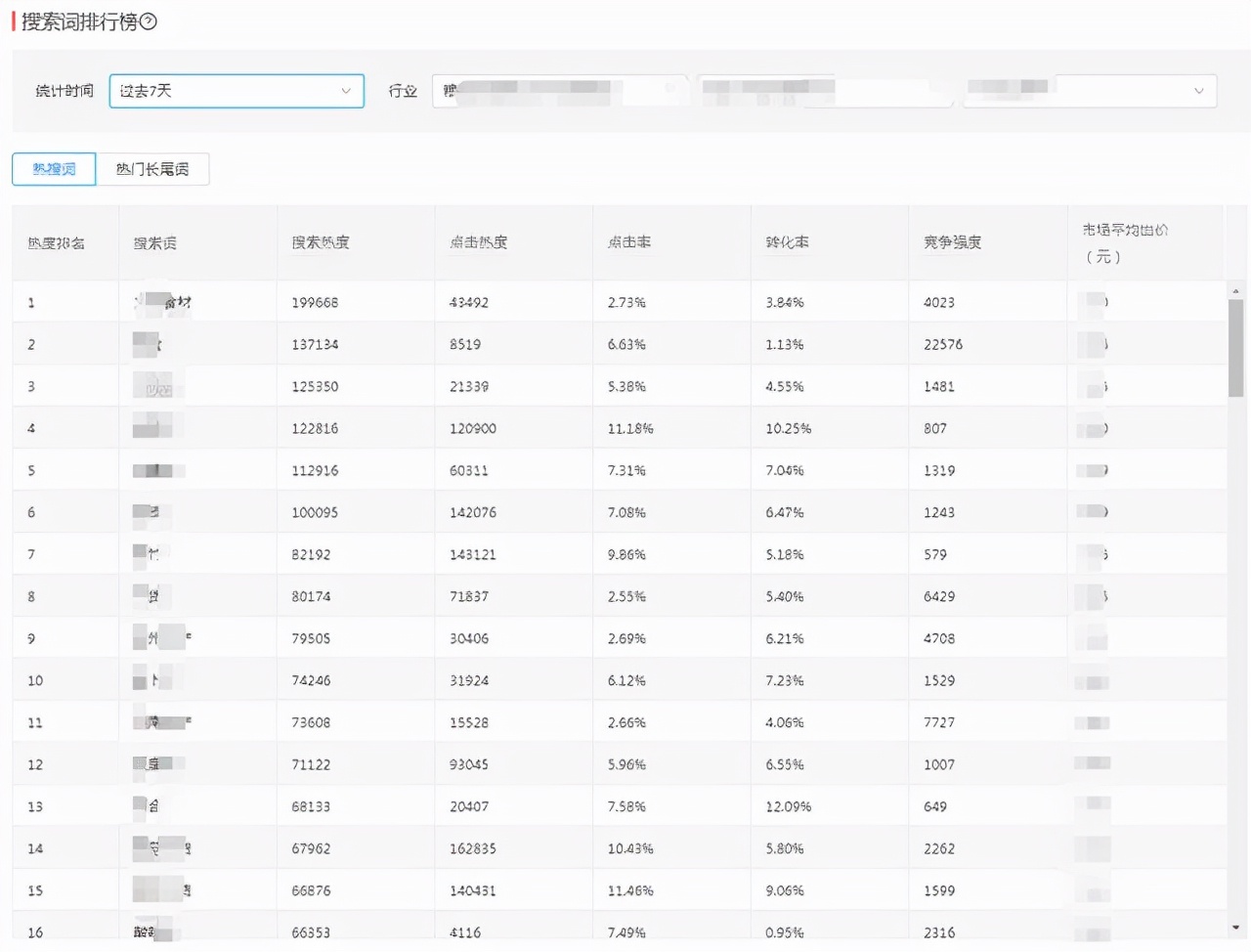
Task: Click the table scrollbar down arrow
Action: coord(1236,927)
